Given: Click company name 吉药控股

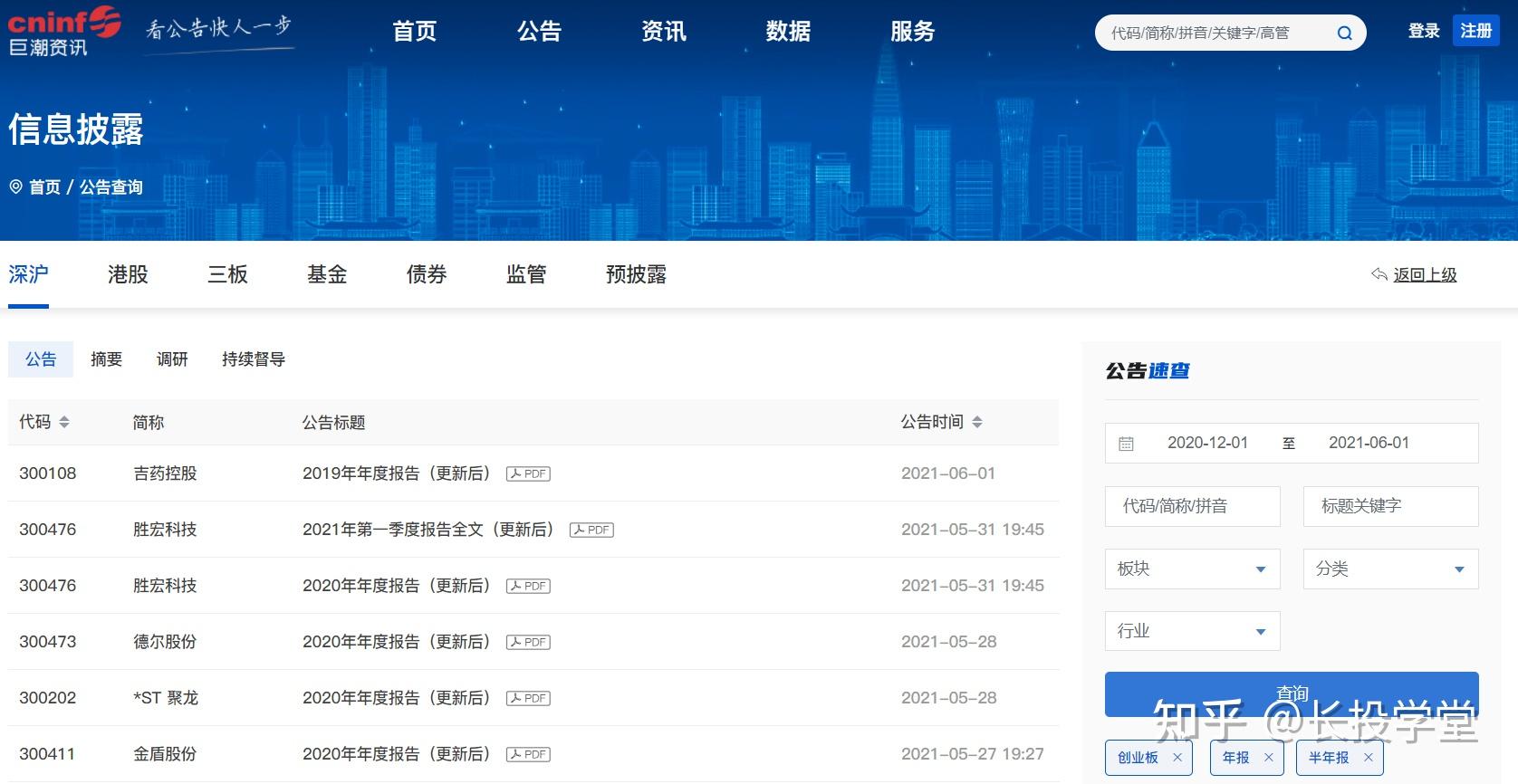Looking at the screenshot, I should (165, 473).
